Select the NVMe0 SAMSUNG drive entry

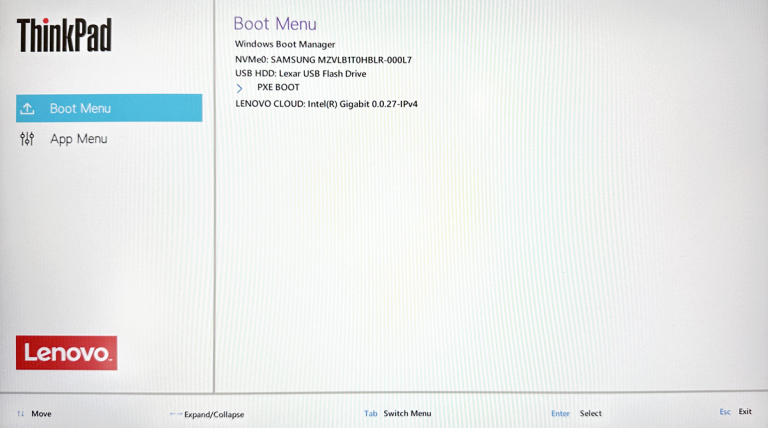coord(323,60)
